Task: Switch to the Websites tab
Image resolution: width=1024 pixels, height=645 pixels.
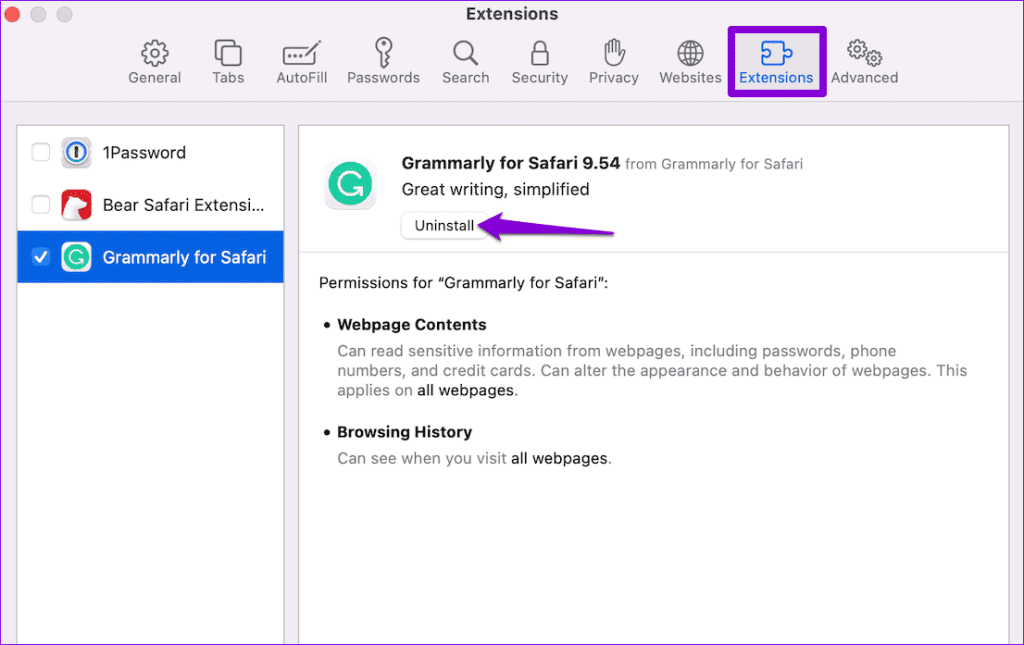Action: coord(690,62)
